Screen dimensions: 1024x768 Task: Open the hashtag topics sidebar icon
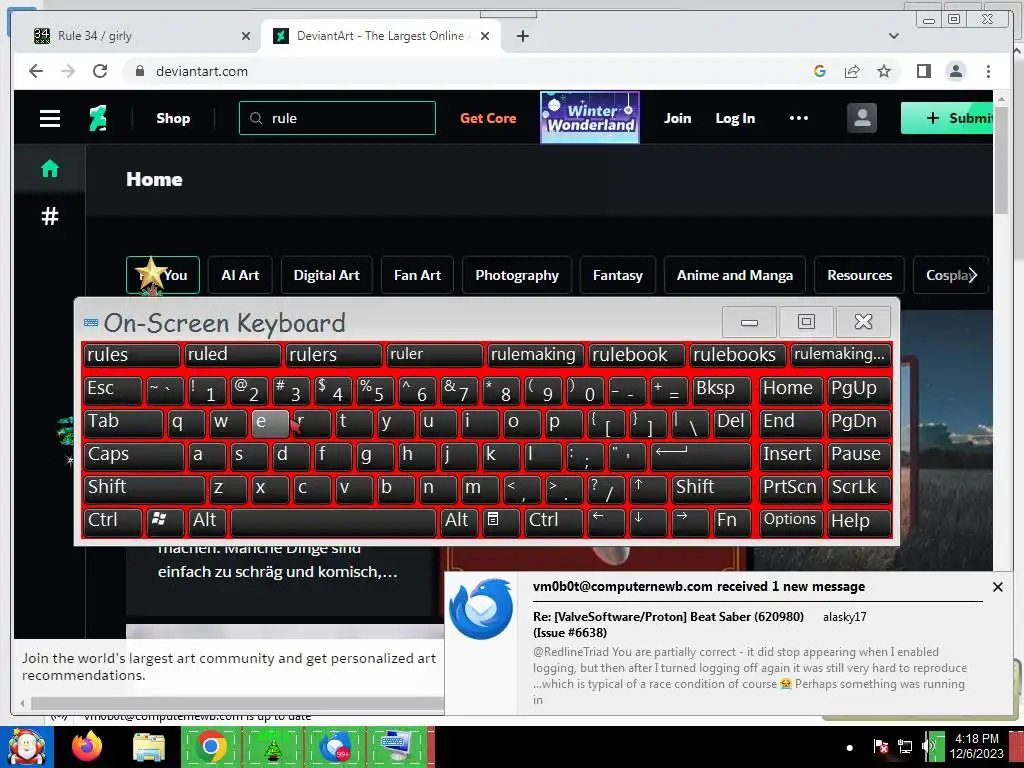(x=50, y=216)
